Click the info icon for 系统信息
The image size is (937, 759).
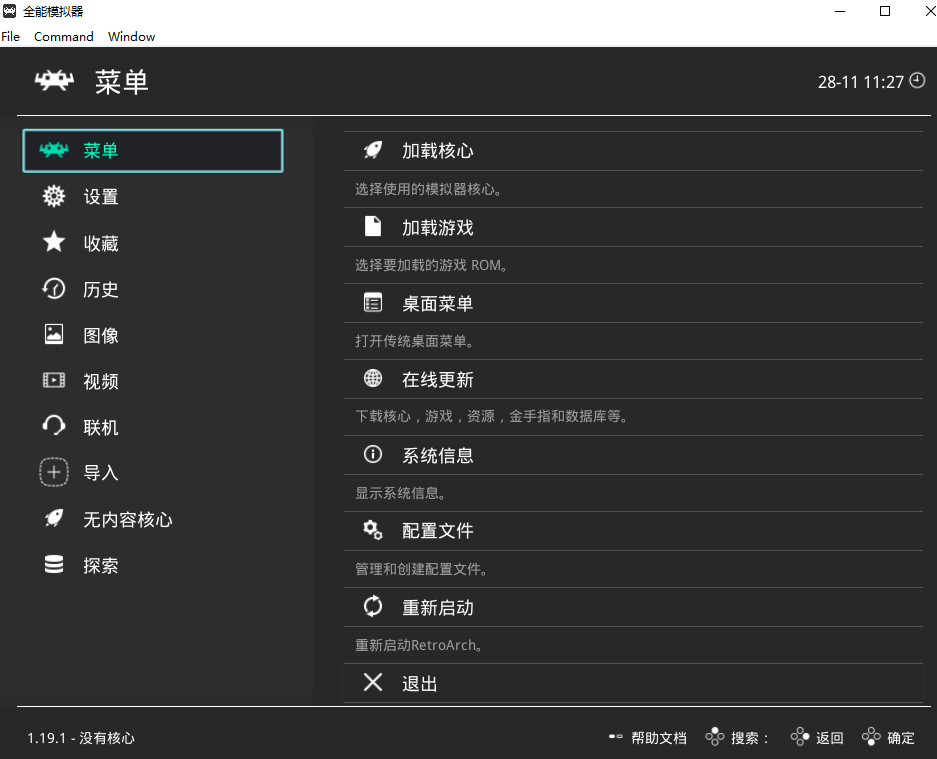373,454
